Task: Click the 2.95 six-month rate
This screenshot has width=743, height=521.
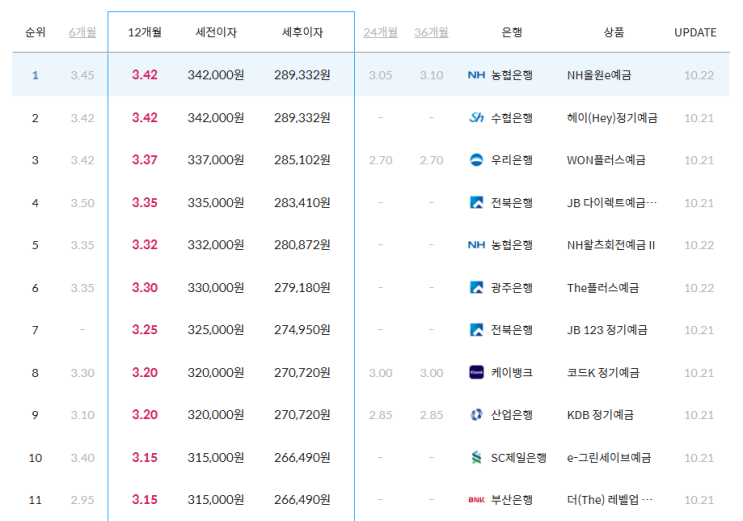Action: pyautogui.click(x=82, y=500)
